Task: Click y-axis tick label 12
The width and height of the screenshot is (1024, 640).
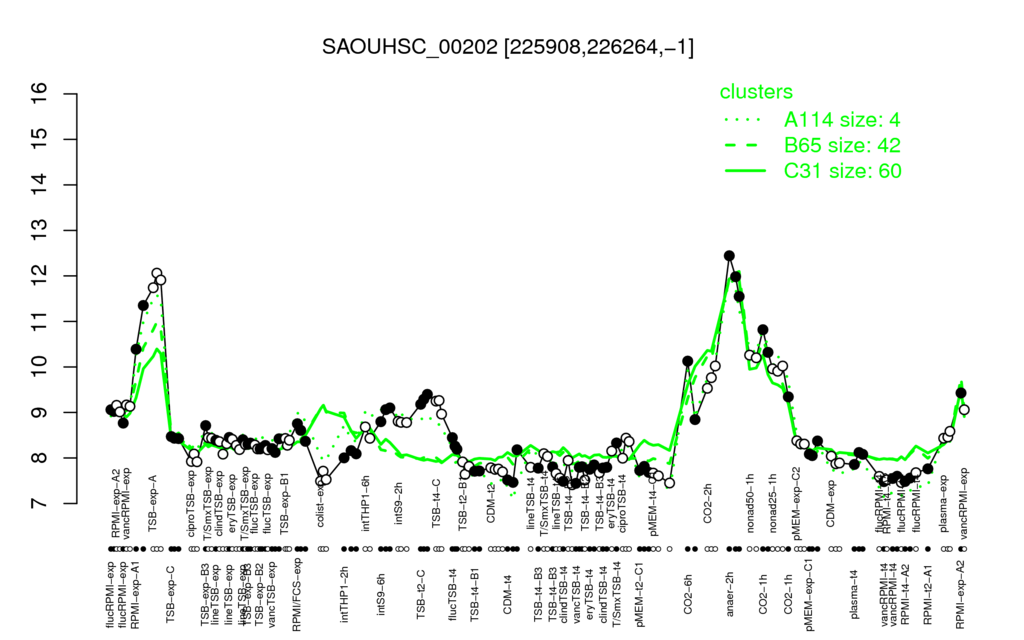Action: (x=40, y=276)
